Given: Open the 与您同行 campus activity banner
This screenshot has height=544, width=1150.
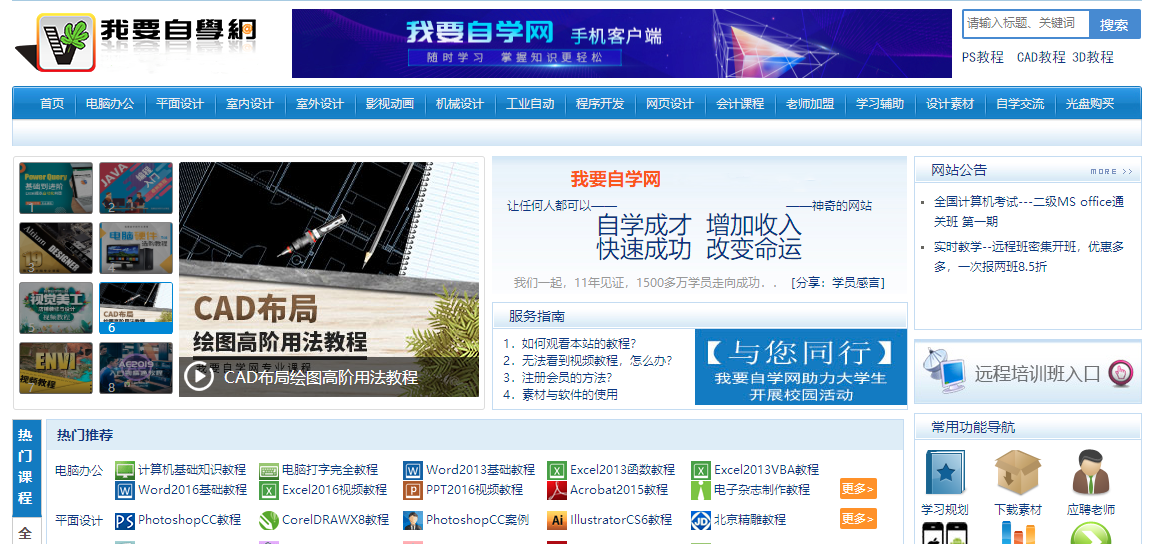Looking at the screenshot, I should point(801,367).
